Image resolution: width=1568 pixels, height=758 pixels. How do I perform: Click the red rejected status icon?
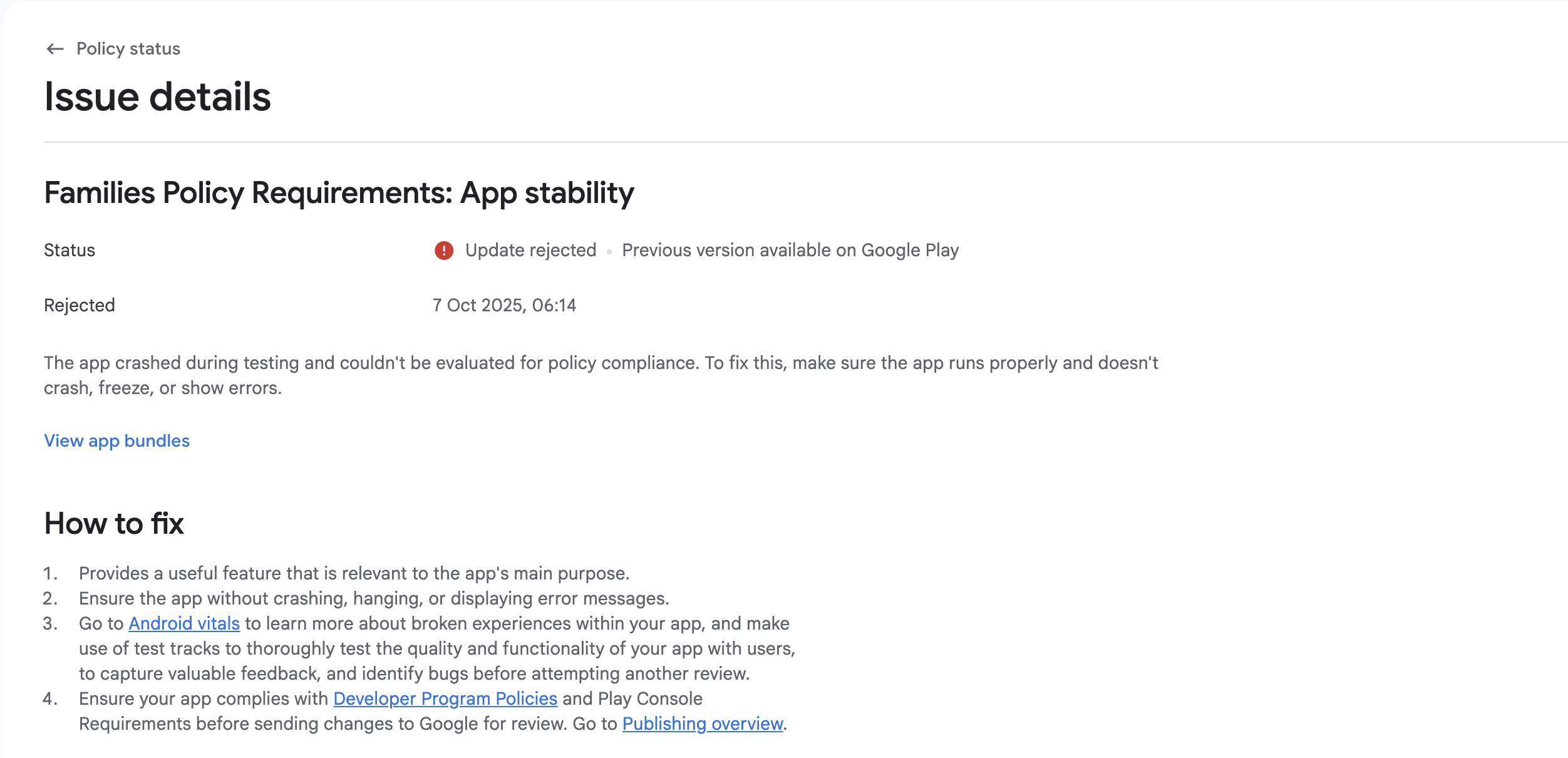click(444, 251)
